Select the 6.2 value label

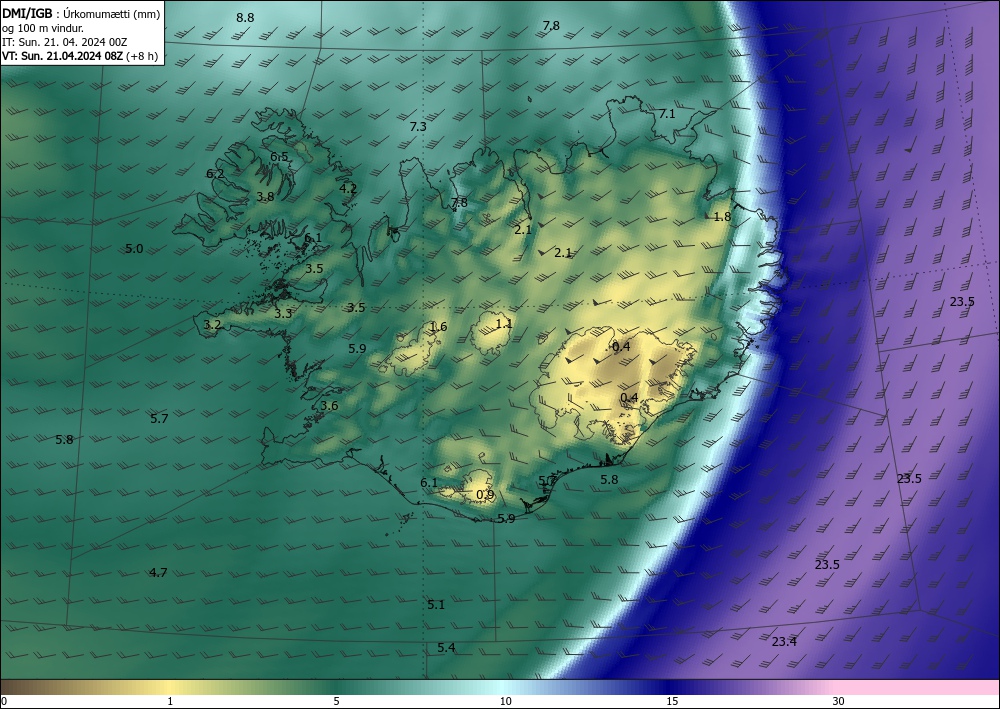[x=215, y=173]
